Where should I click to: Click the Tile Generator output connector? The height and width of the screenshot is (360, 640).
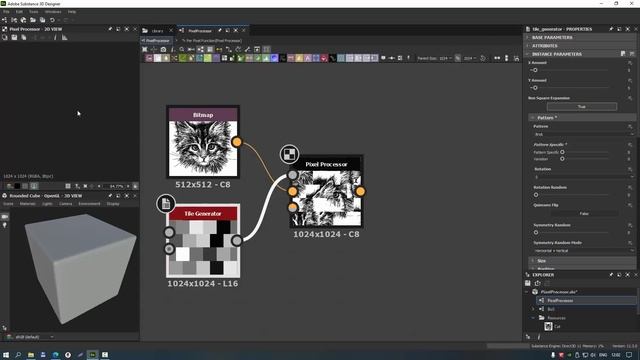pos(237,241)
